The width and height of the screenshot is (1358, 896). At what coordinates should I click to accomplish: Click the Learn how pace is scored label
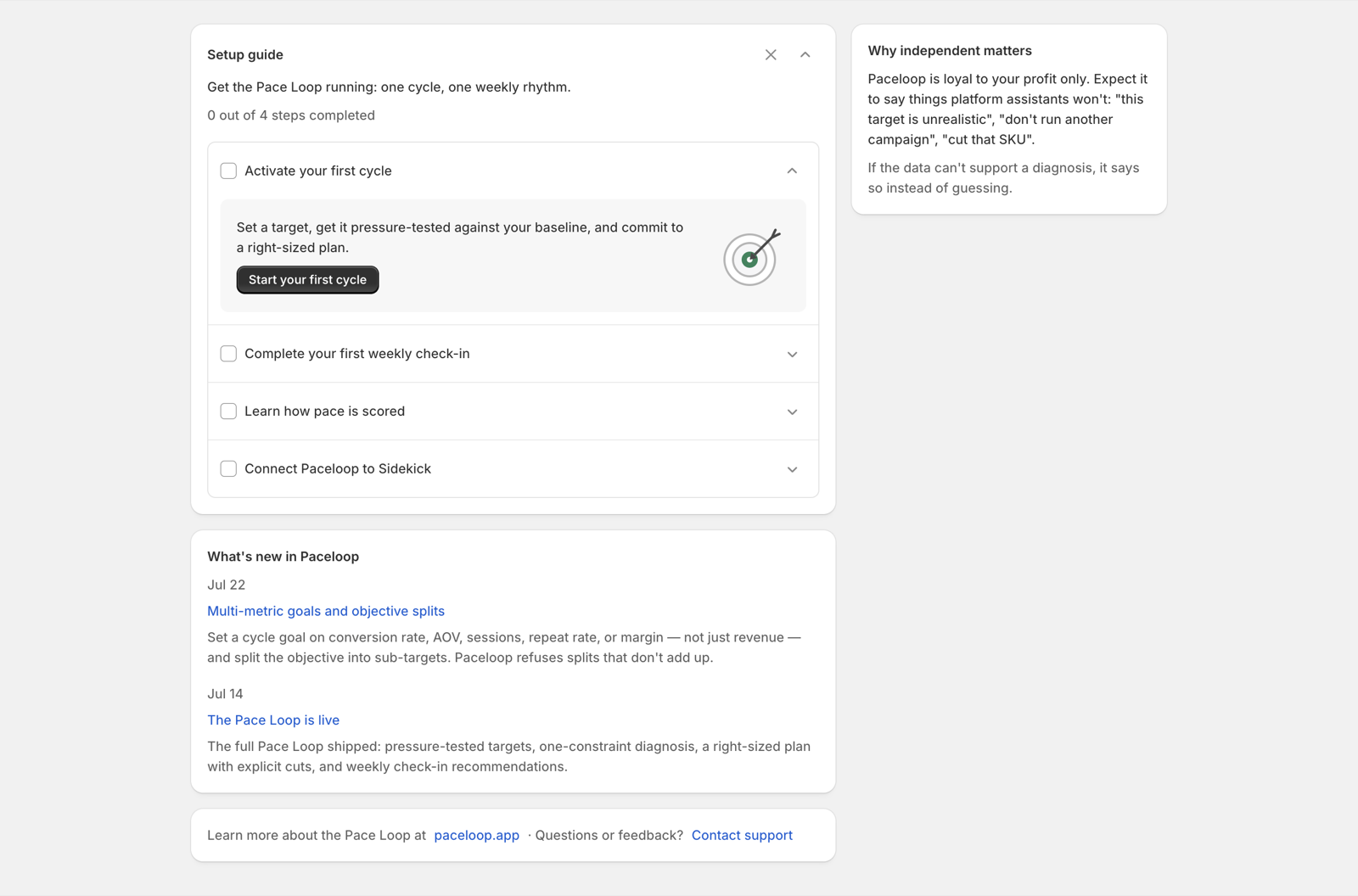click(x=325, y=412)
